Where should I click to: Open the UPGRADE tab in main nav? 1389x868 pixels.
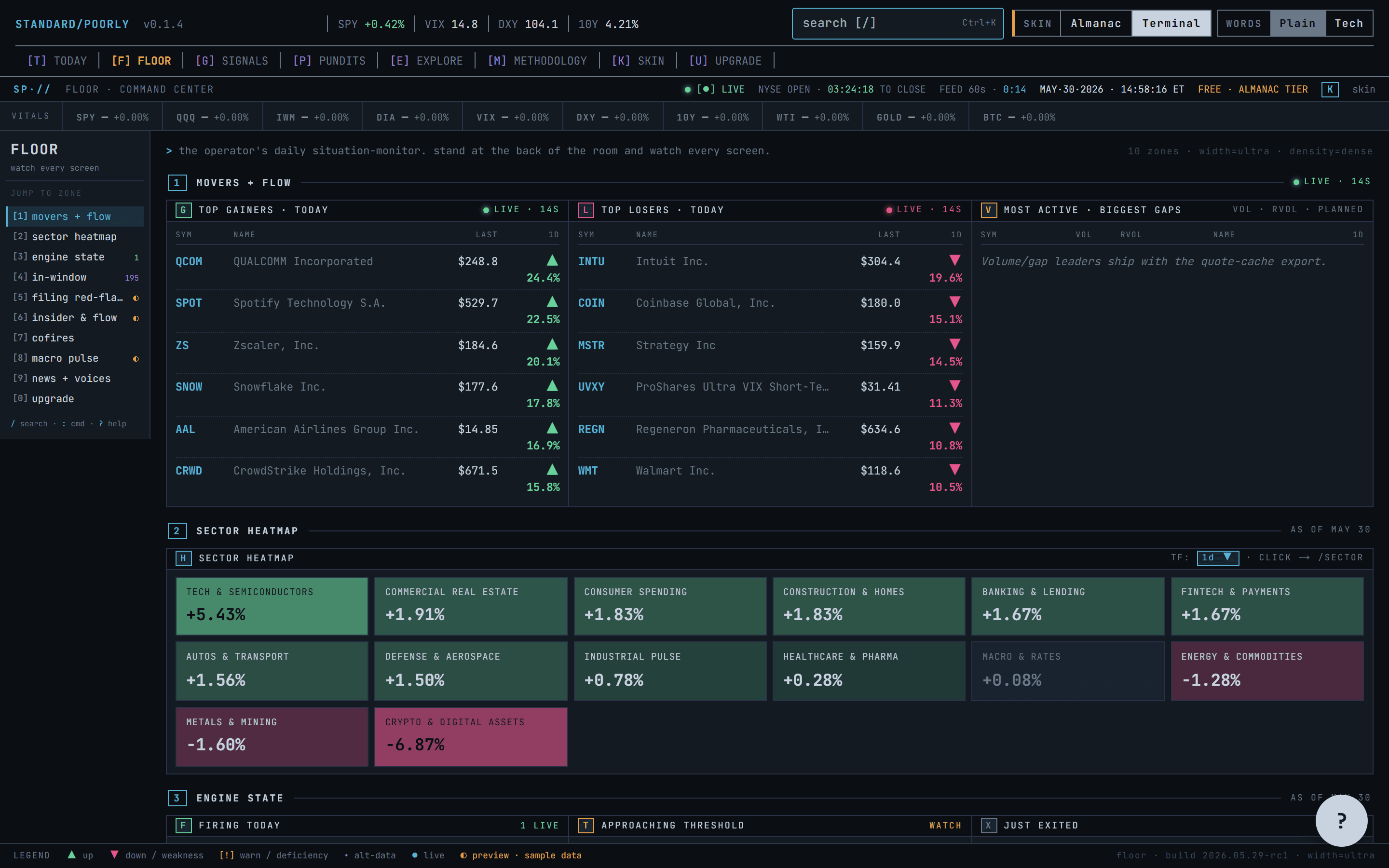[x=725, y=61]
